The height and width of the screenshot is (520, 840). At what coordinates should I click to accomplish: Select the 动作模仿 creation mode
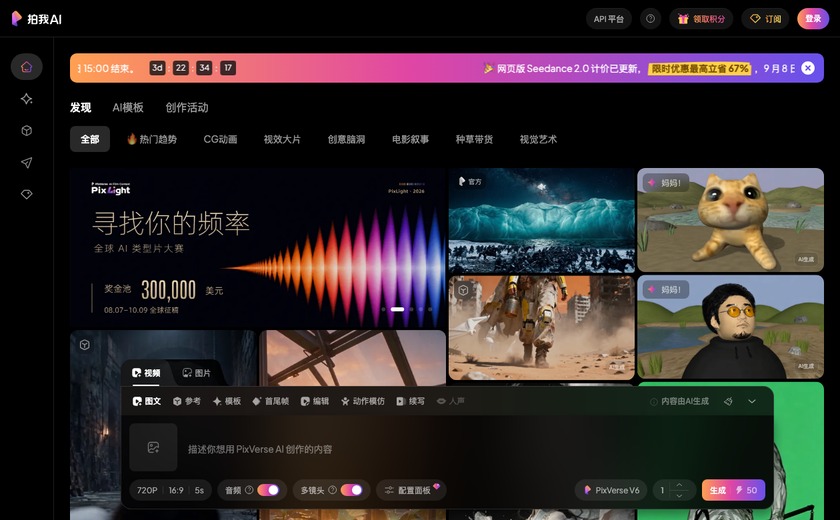[x=363, y=401]
